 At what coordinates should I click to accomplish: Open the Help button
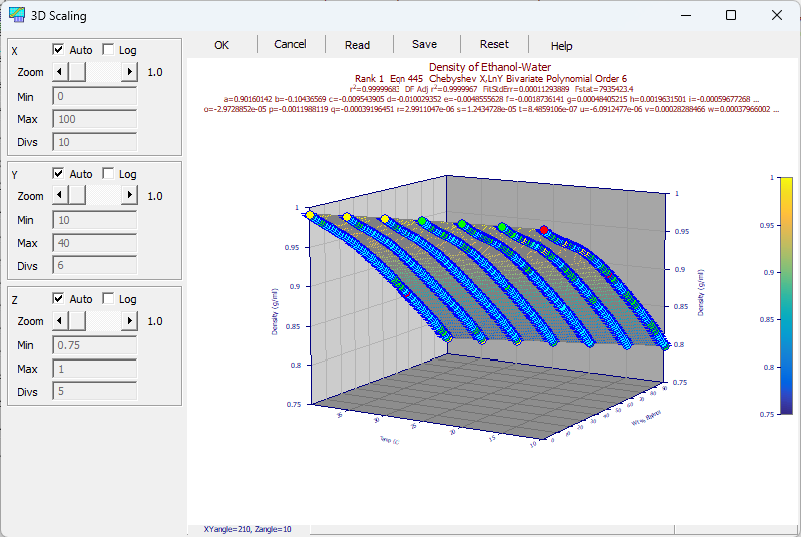pos(561,46)
